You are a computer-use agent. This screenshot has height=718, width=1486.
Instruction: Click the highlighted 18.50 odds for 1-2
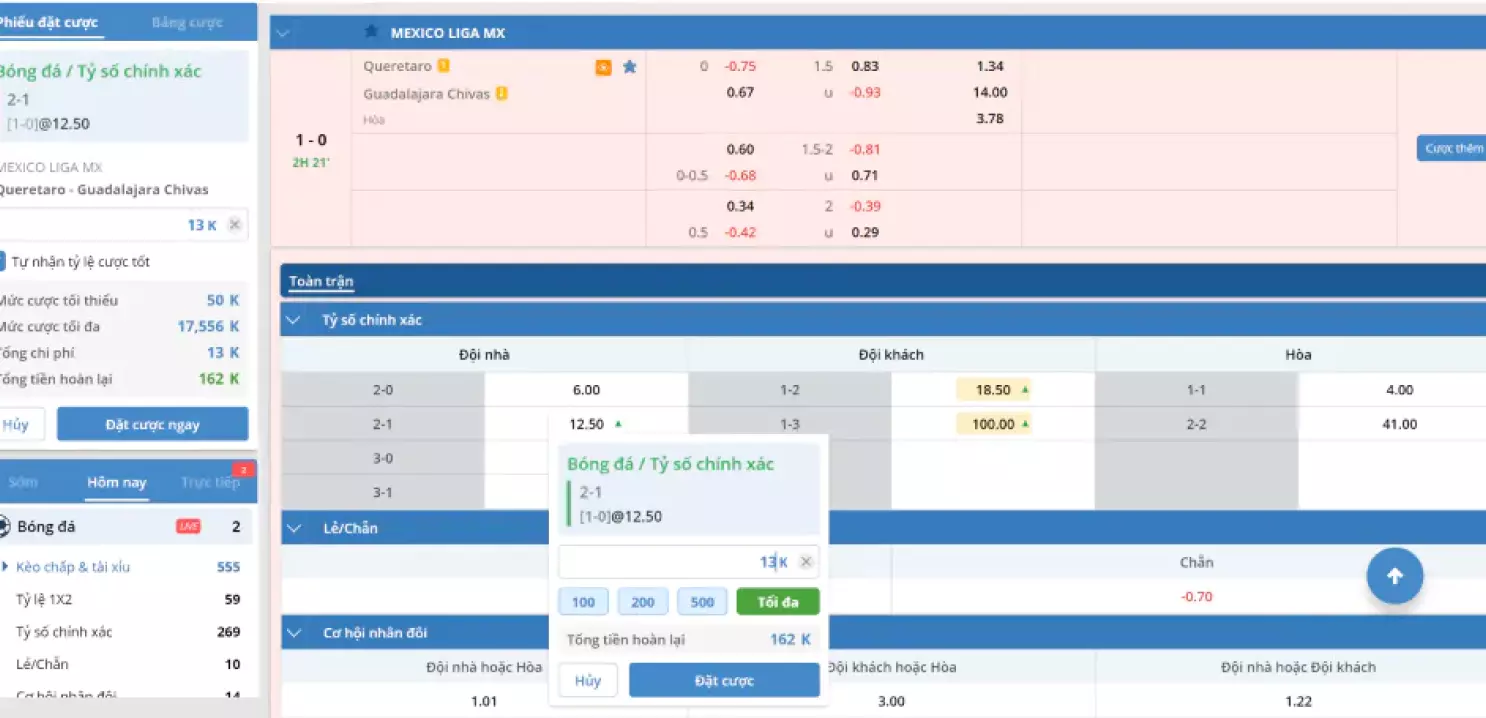coord(992,389)
